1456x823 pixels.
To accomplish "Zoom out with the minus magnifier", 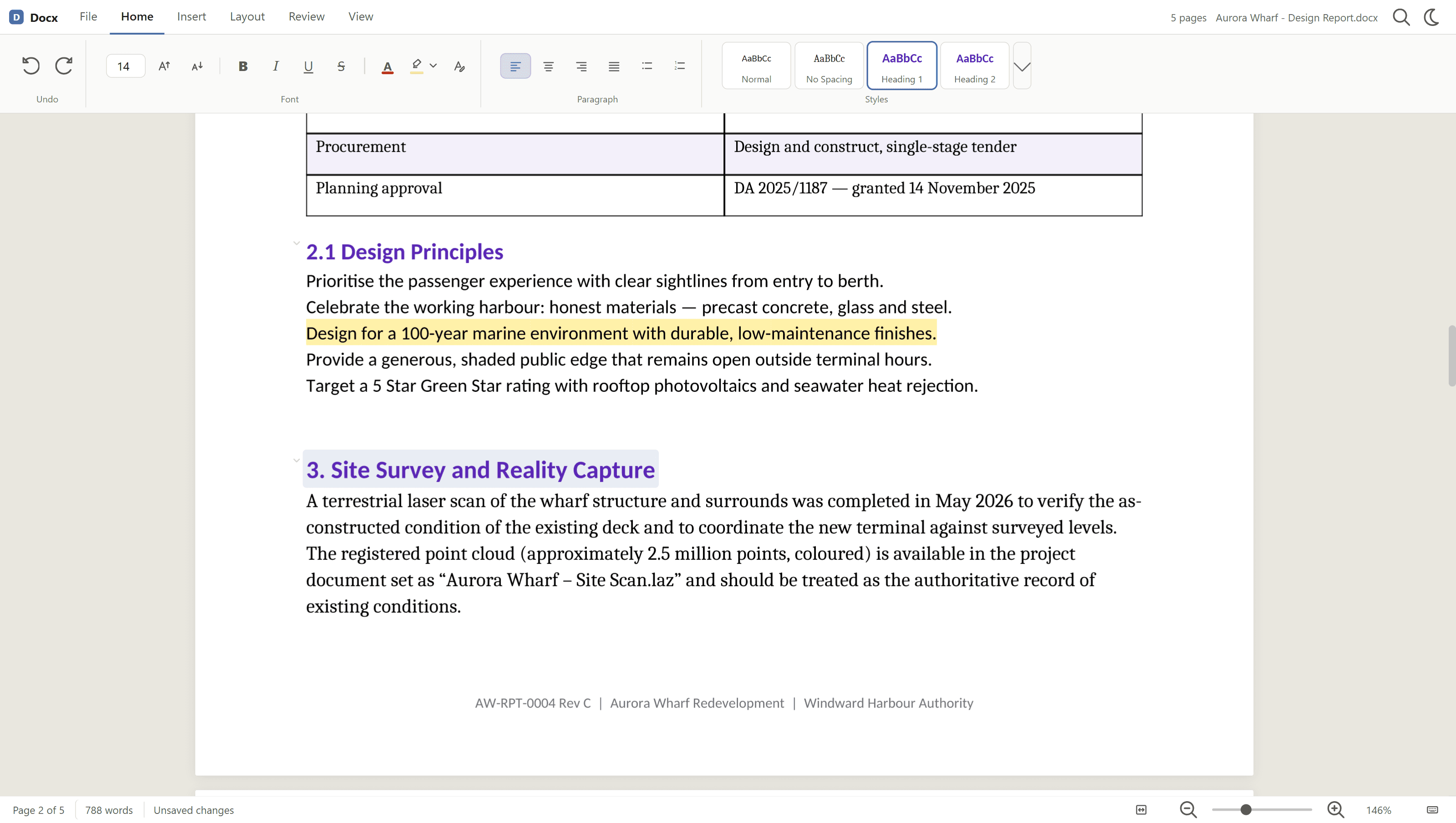I will [x=1188, y=810].
